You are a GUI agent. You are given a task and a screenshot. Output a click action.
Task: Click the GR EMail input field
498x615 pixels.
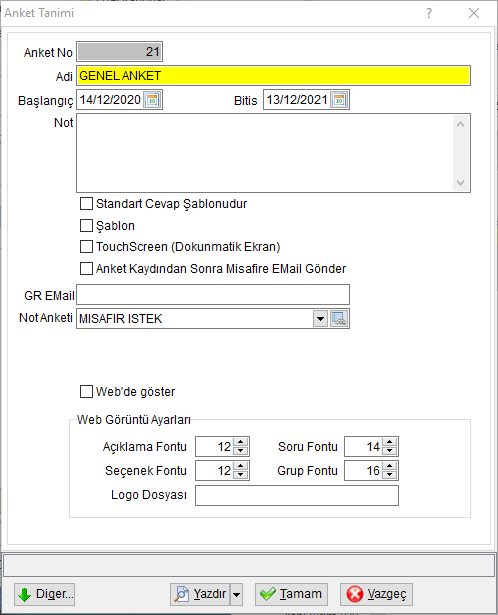click(213, 295)
